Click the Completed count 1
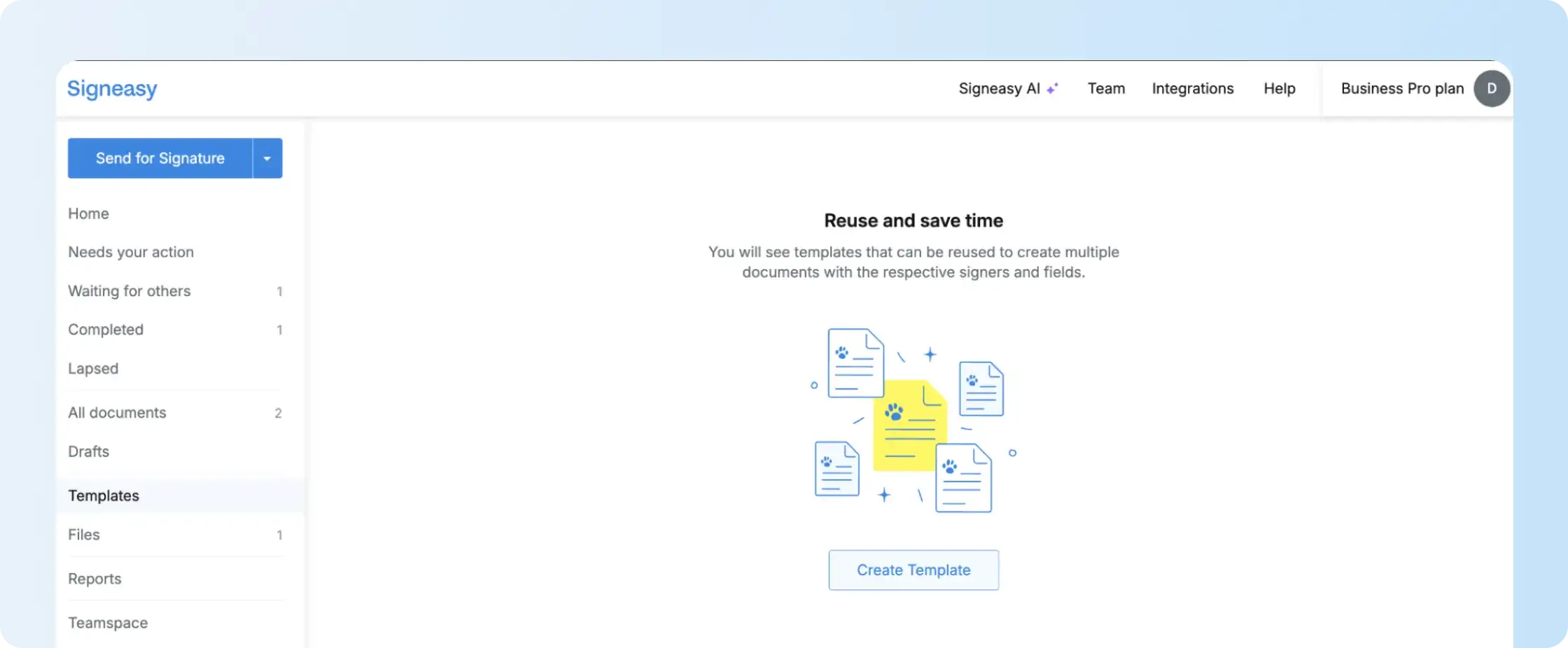The image size is (1568, 648). (x=279, y=330)
